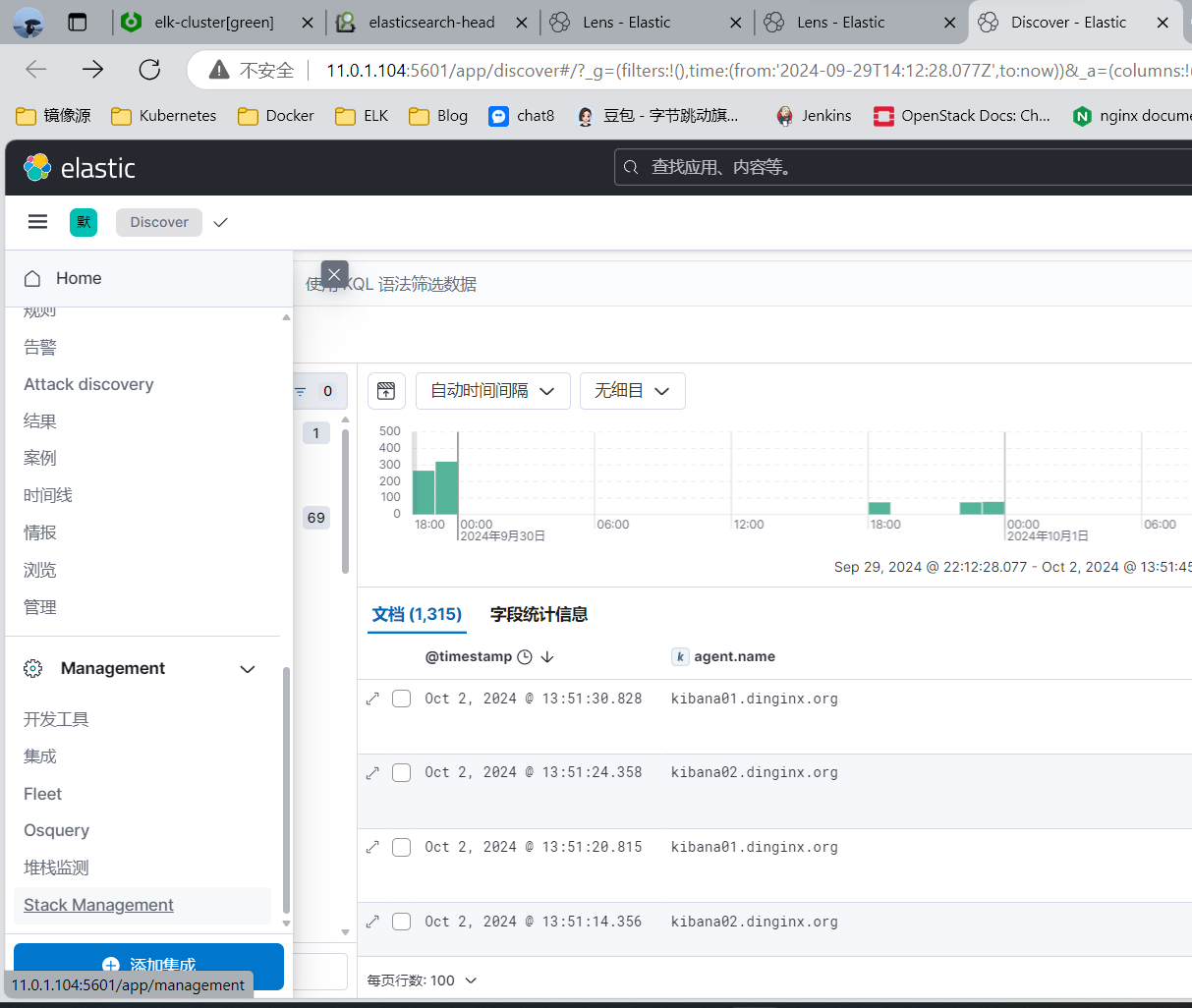Open the green space avatar icon
This screenshot has height=1008, width=1192.
(x=84, y=222)
